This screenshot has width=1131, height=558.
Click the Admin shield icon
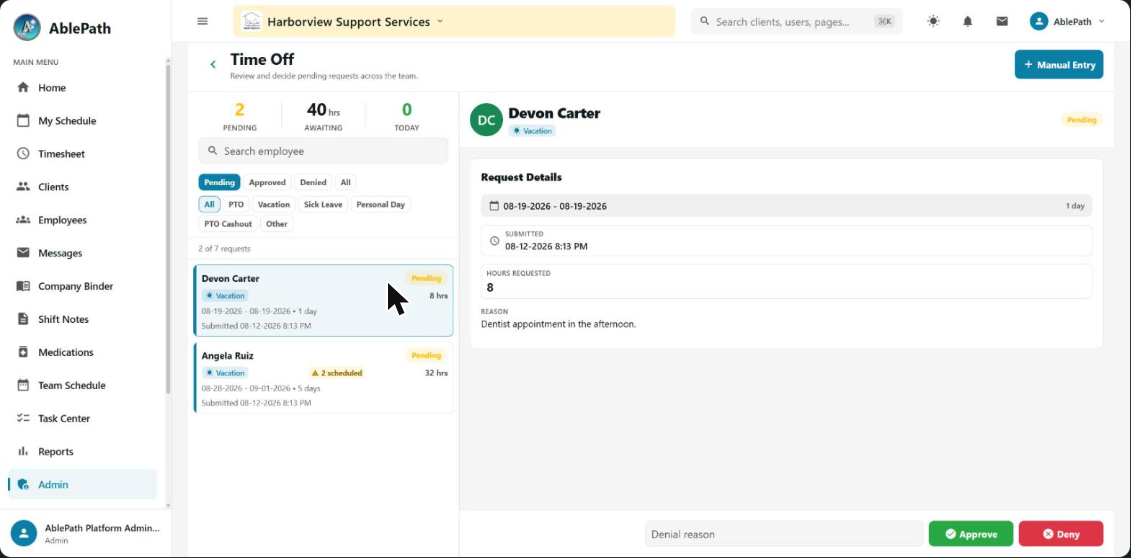pyautogui.click(x=23, y=484)
